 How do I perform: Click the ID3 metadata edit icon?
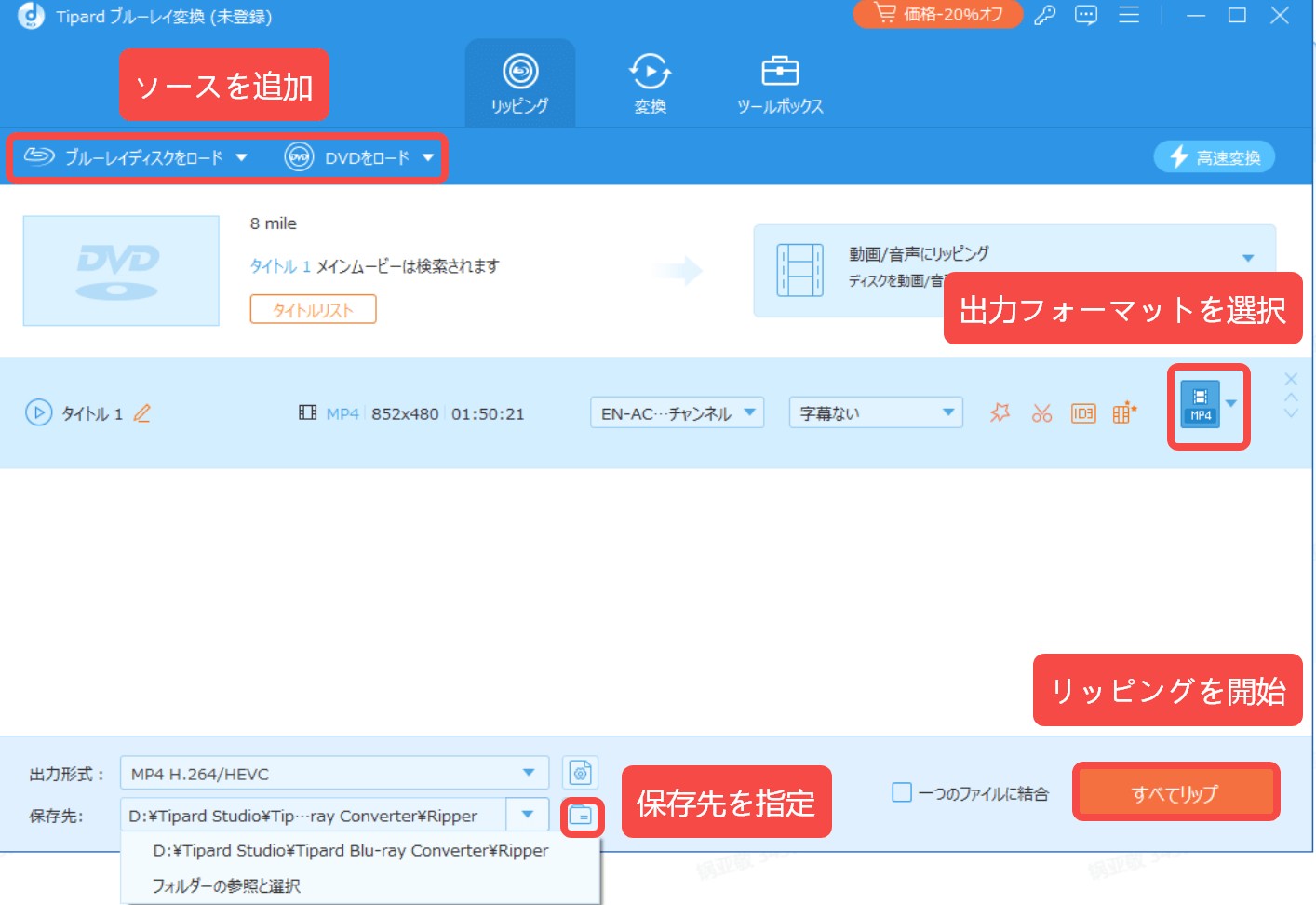click(1083, 413)
